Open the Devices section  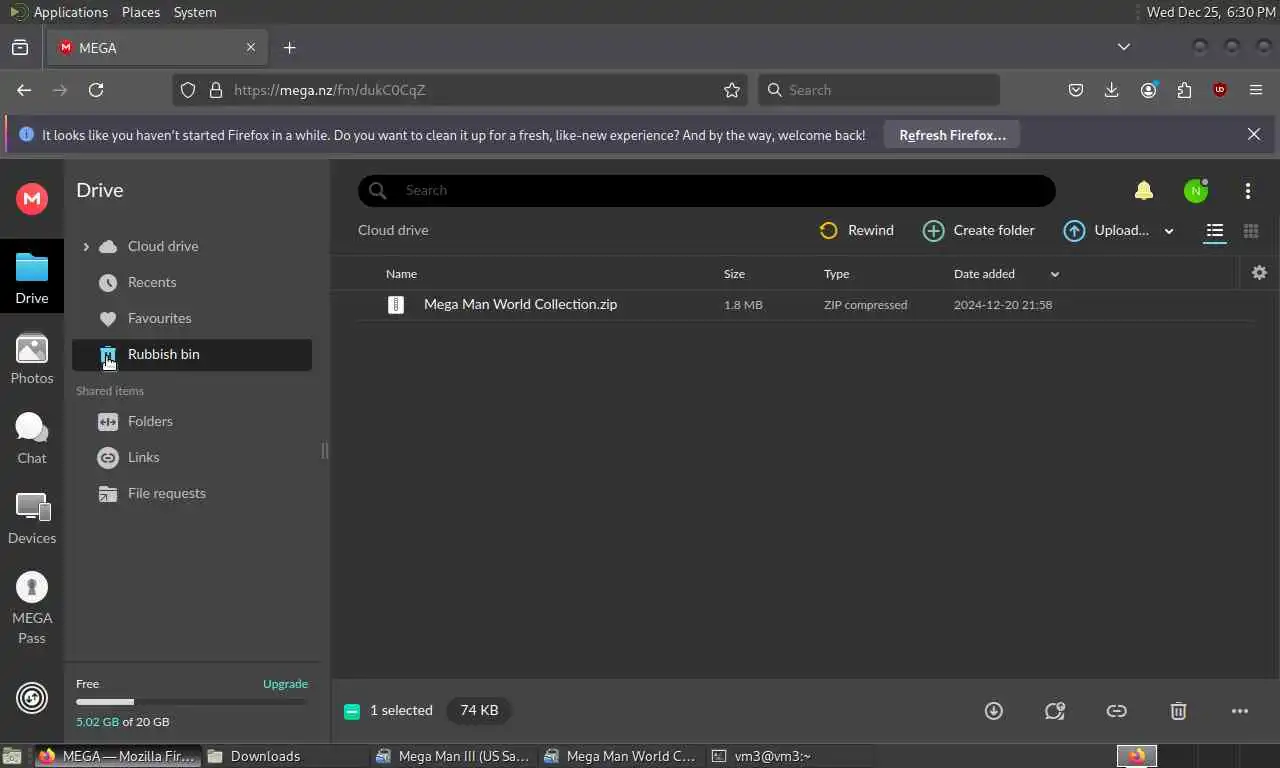click(32, 519)
